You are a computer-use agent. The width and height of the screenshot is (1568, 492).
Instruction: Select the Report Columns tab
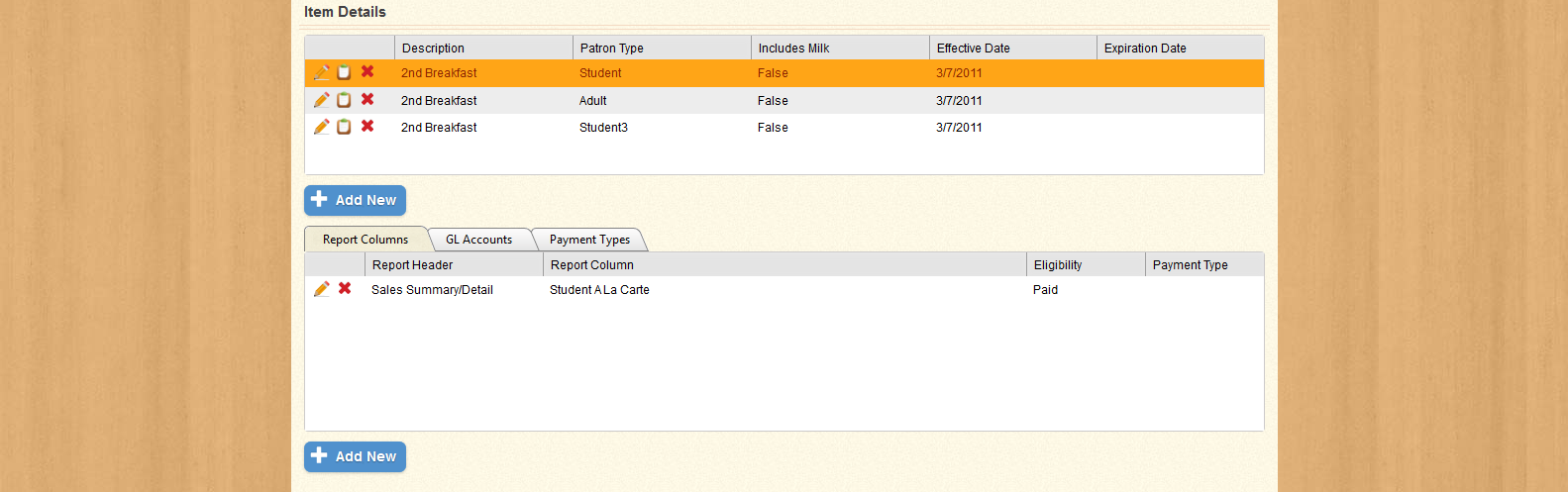(366, 240)
